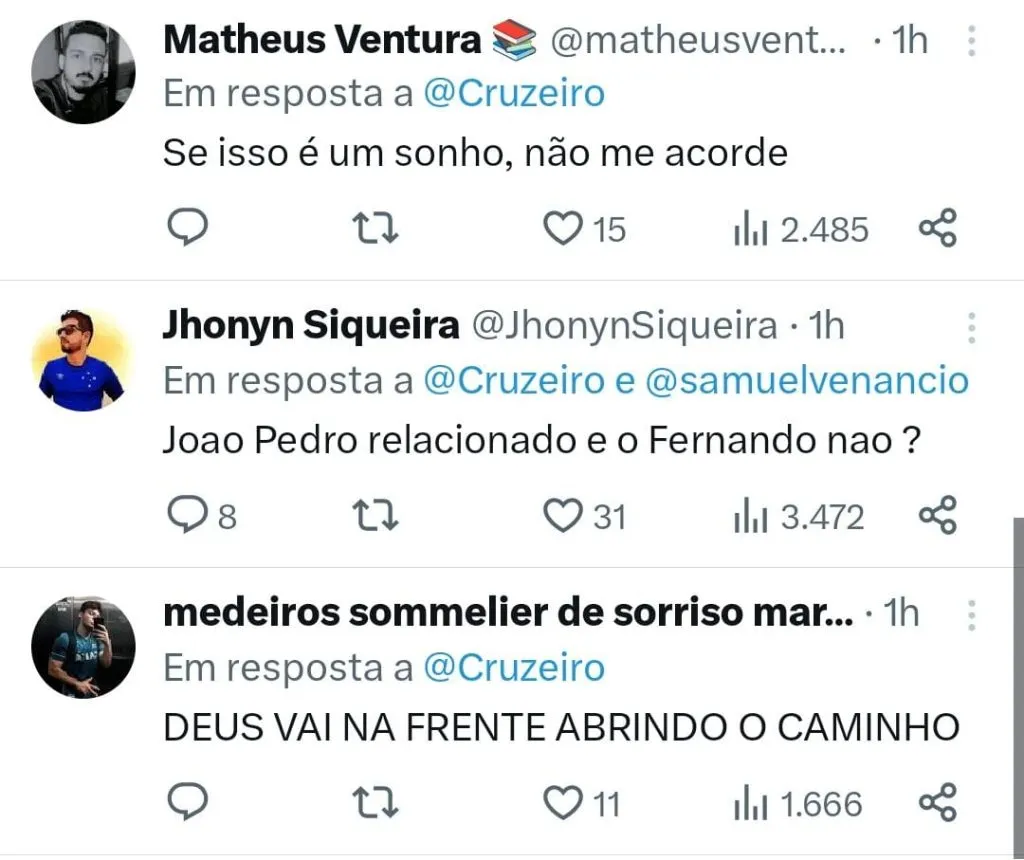Open more options for medeiros's tweet
1024x860 pixels.
click(x=970, y=614)
